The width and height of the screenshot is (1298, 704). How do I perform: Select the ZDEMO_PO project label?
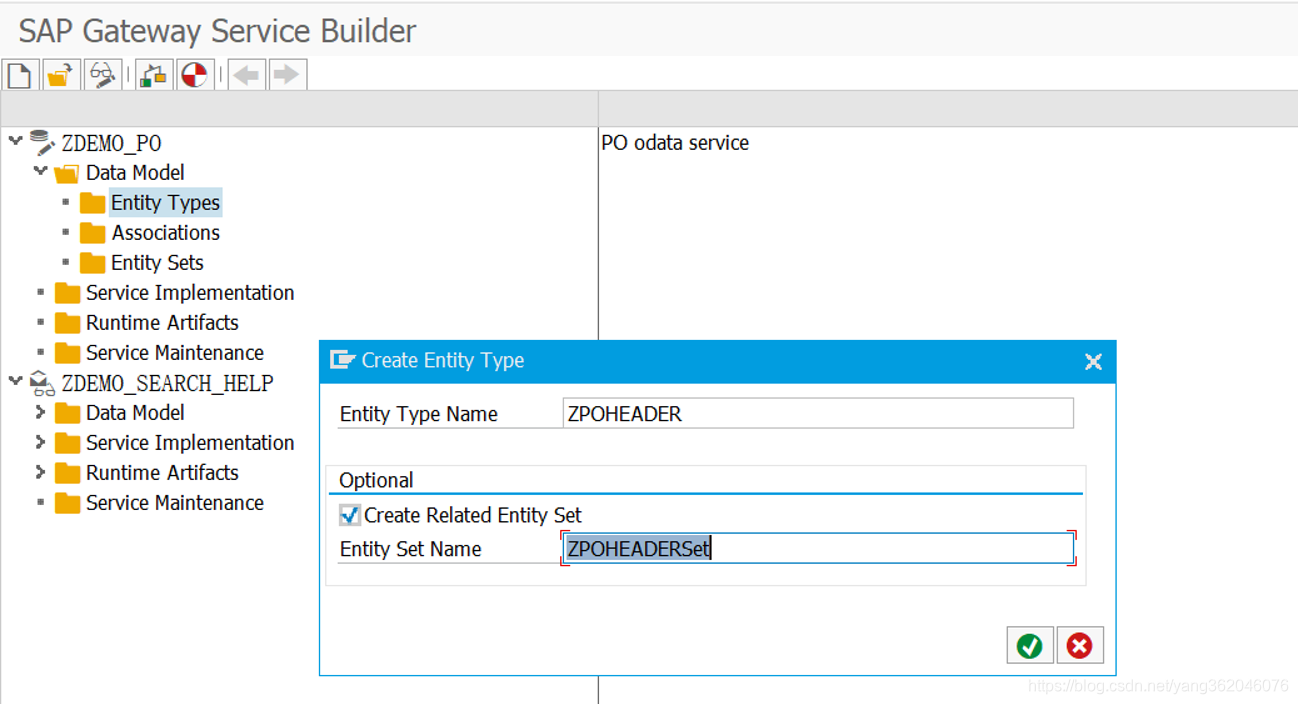coord(111,143)
